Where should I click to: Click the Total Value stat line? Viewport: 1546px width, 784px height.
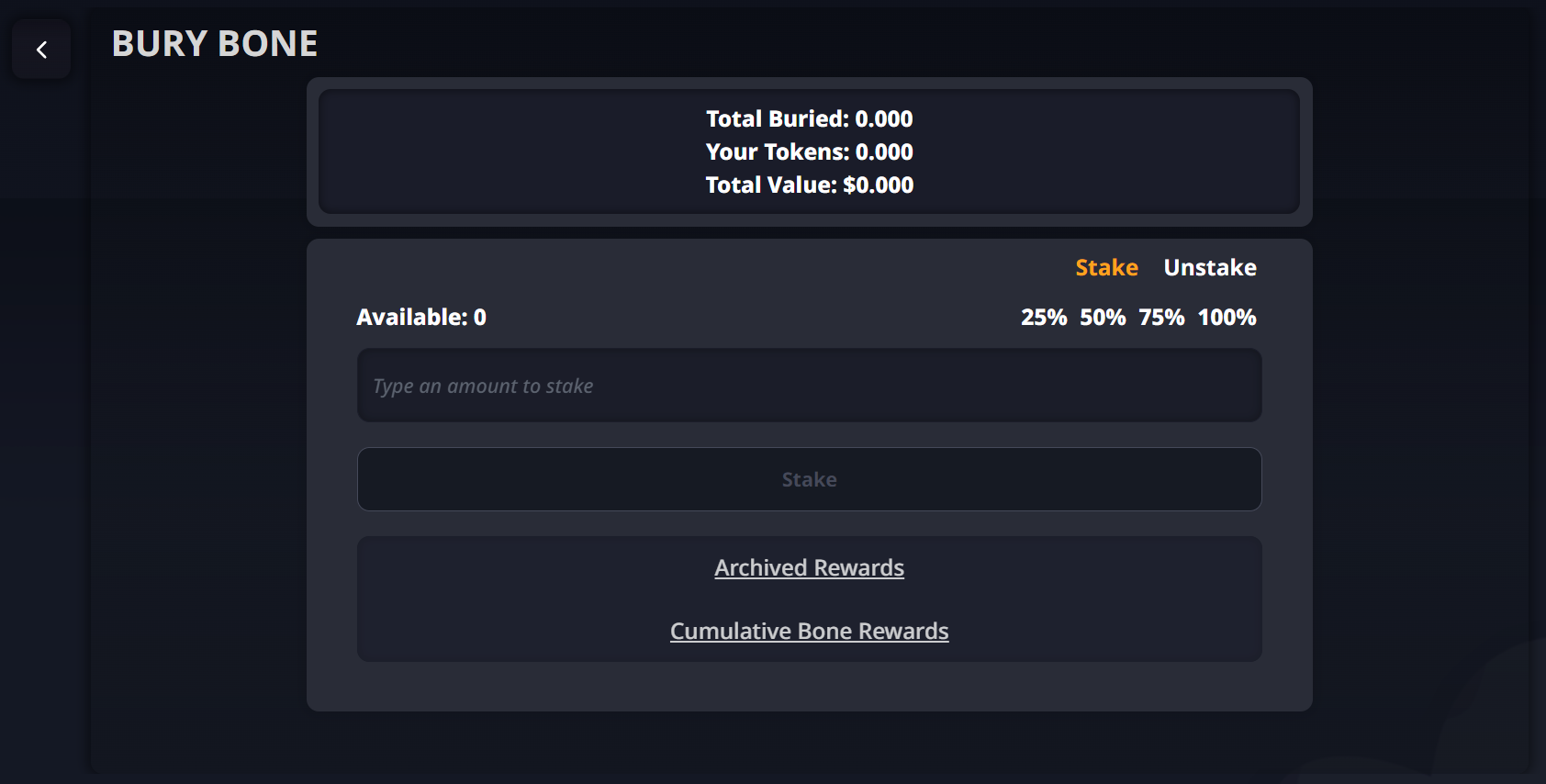tap(809, 185)
